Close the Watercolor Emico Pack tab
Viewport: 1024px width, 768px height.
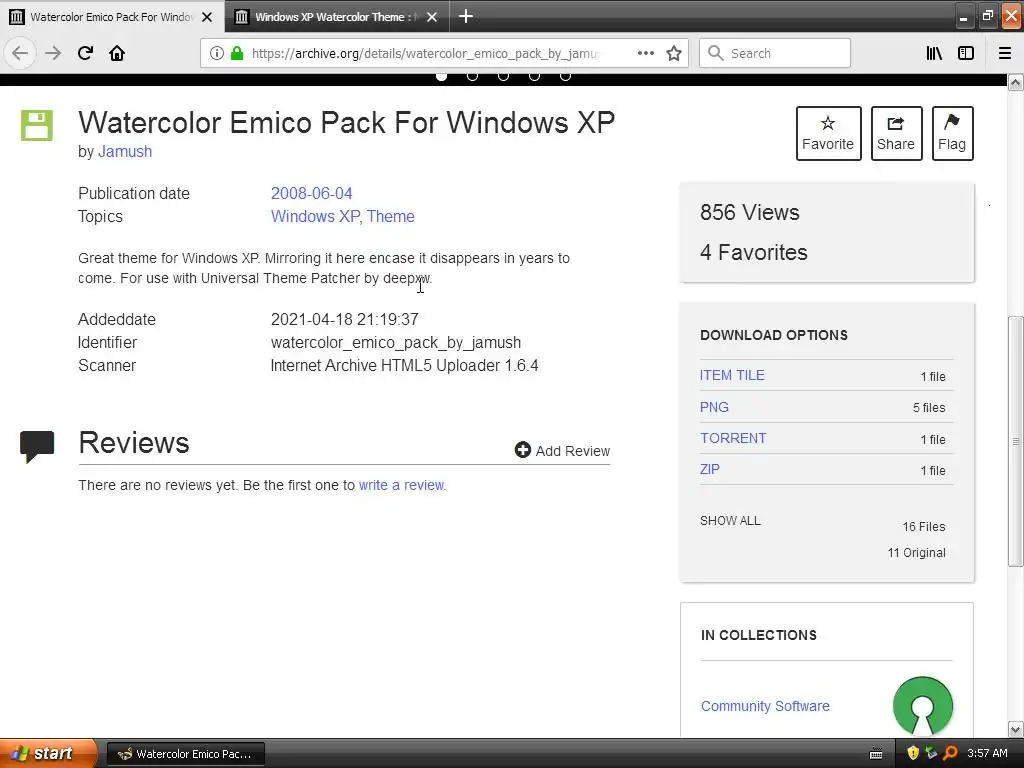[x=207, y=17]
